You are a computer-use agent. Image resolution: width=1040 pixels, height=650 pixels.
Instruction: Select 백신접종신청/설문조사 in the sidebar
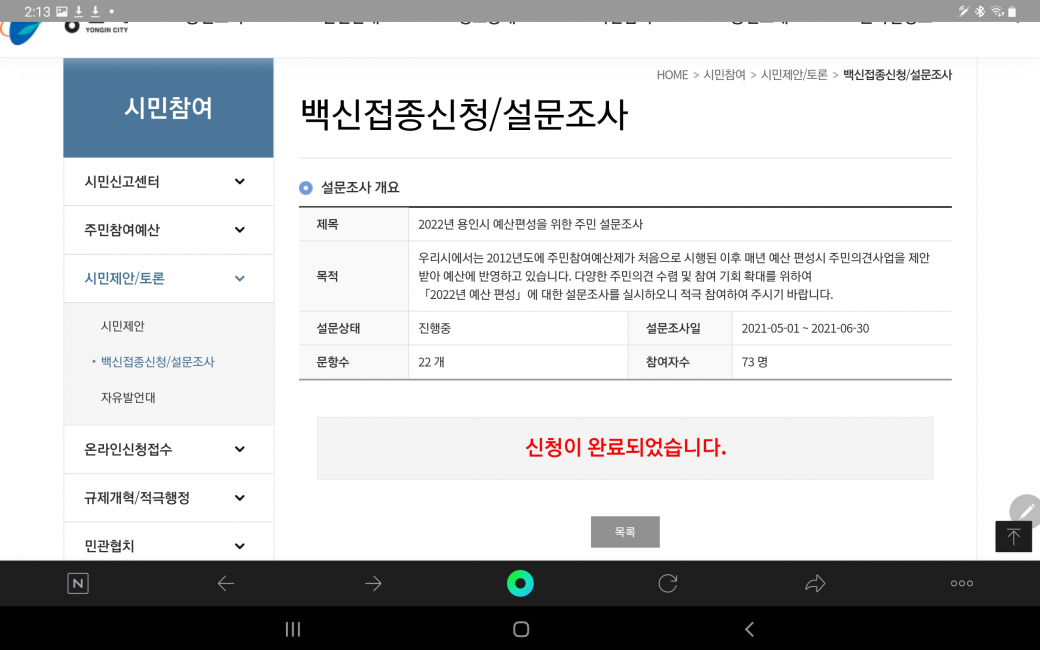pos(157,362)
